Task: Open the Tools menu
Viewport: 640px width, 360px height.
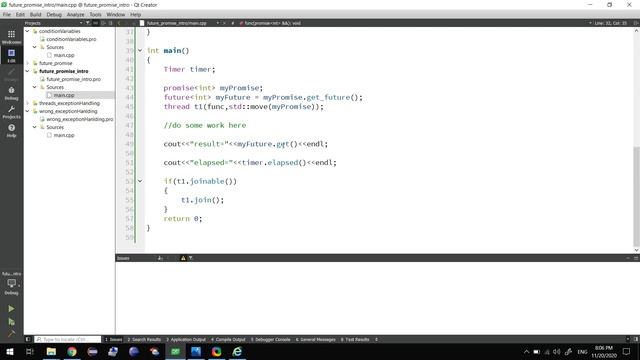Action: (96, 14)
